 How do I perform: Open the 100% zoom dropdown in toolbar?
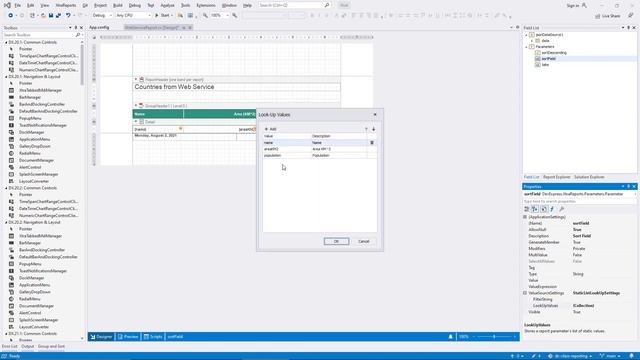pos(220,16)
